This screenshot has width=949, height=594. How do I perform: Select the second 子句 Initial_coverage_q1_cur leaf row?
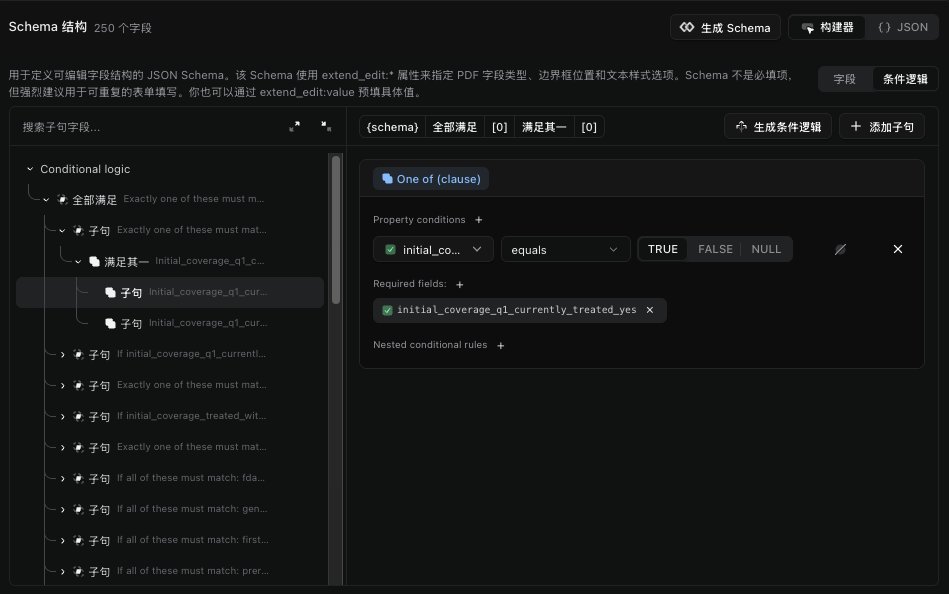tap(170, 323)
